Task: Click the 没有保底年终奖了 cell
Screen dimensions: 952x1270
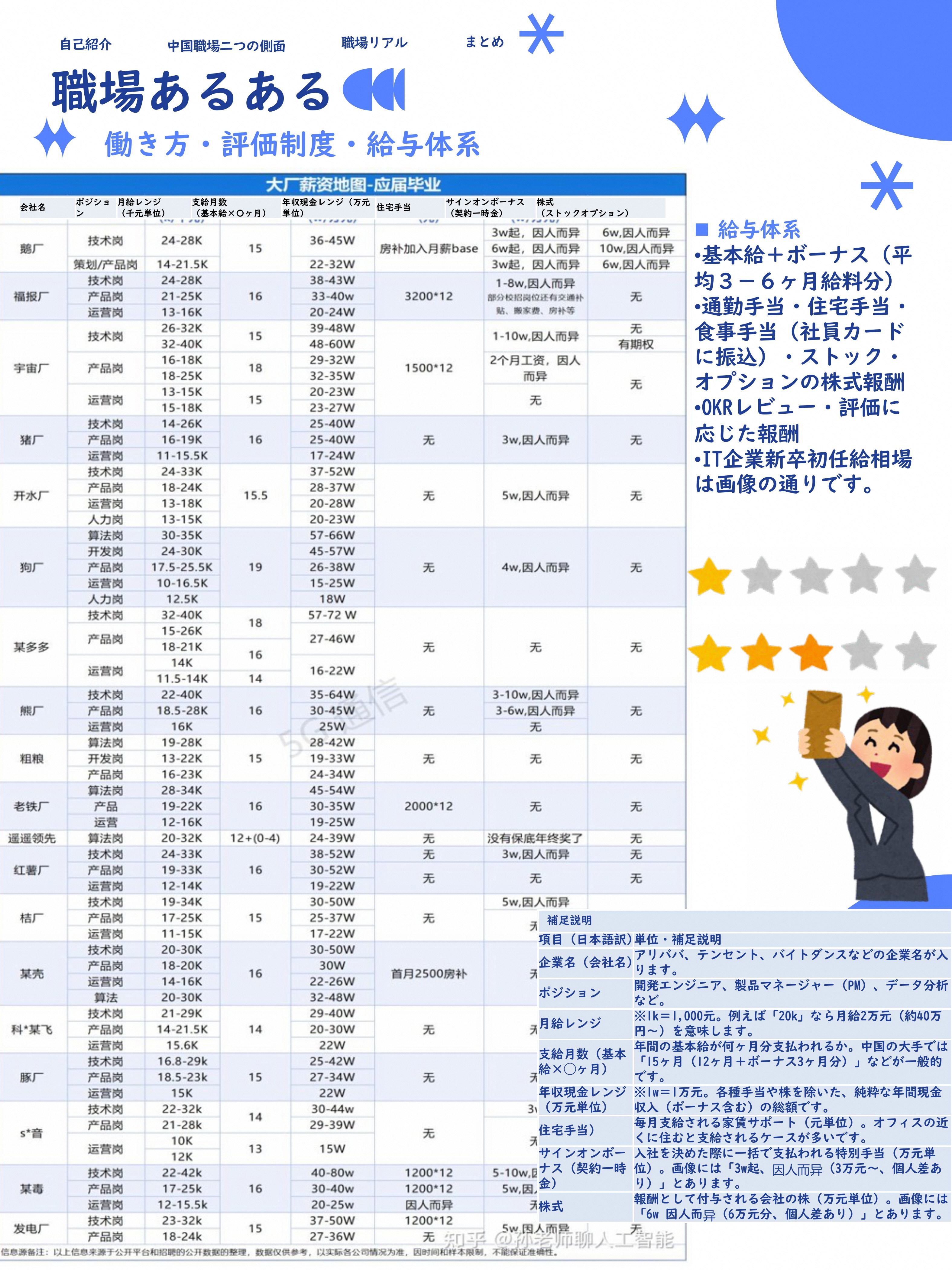Action: click(x=535, y=838)
